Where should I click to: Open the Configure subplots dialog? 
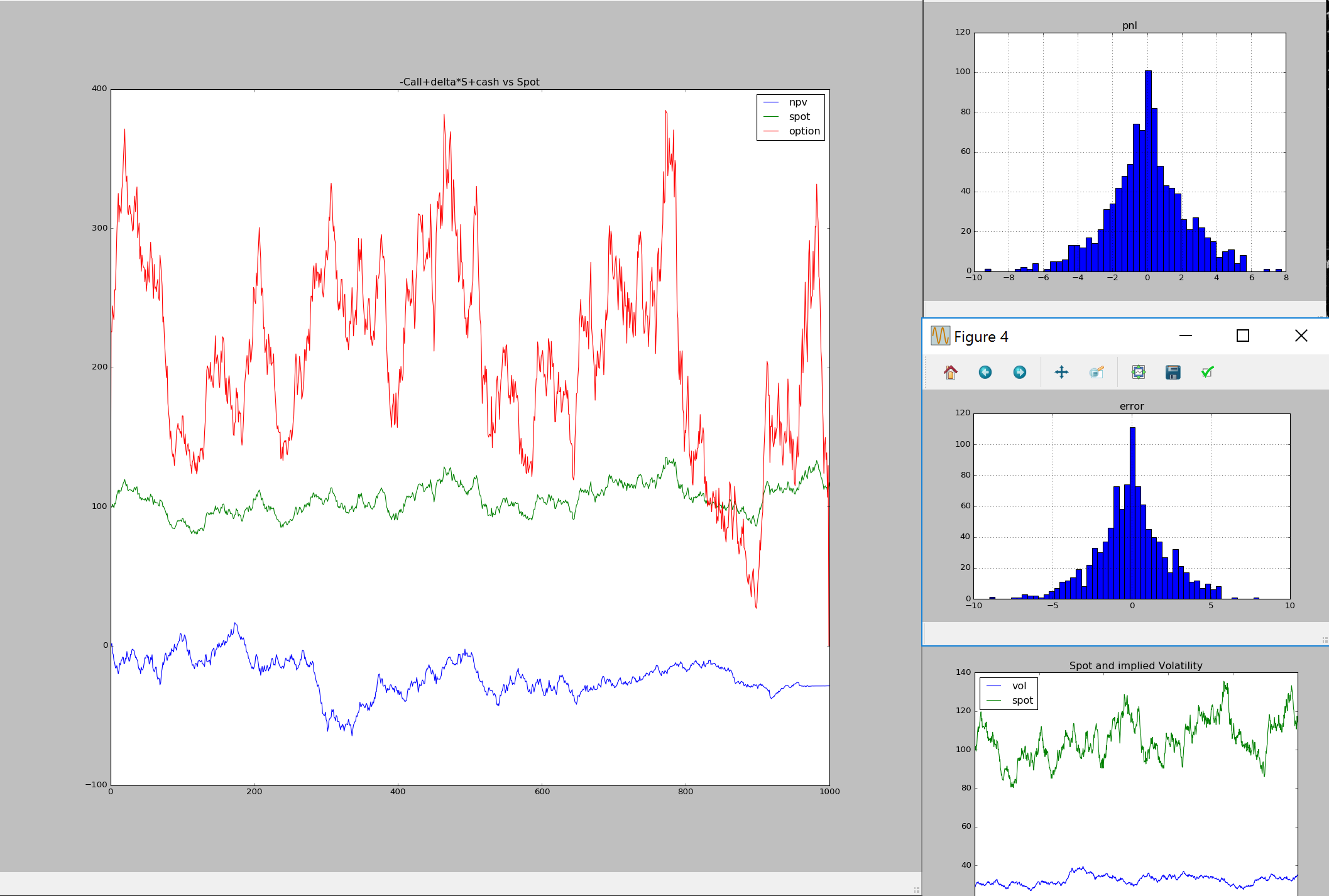pos(1138,373)
